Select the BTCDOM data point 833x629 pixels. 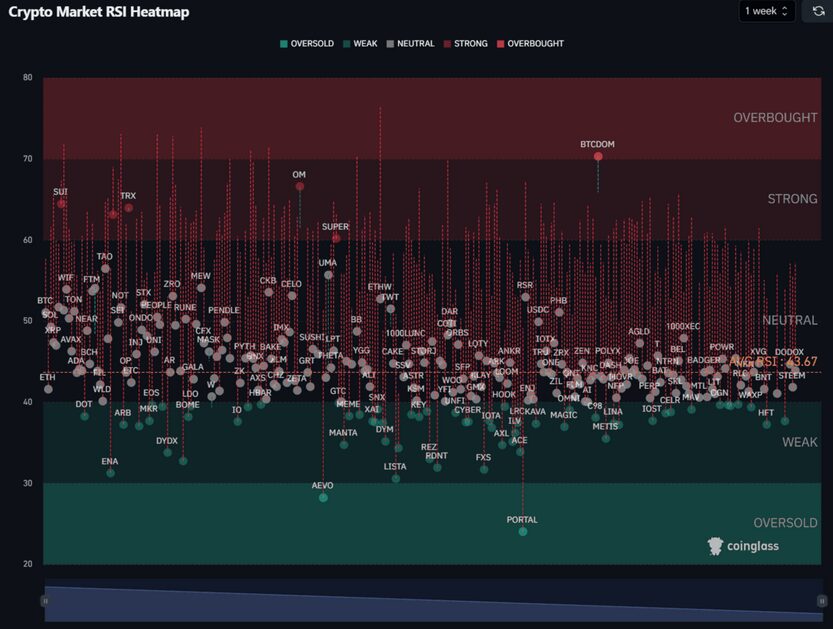point(598,156)
